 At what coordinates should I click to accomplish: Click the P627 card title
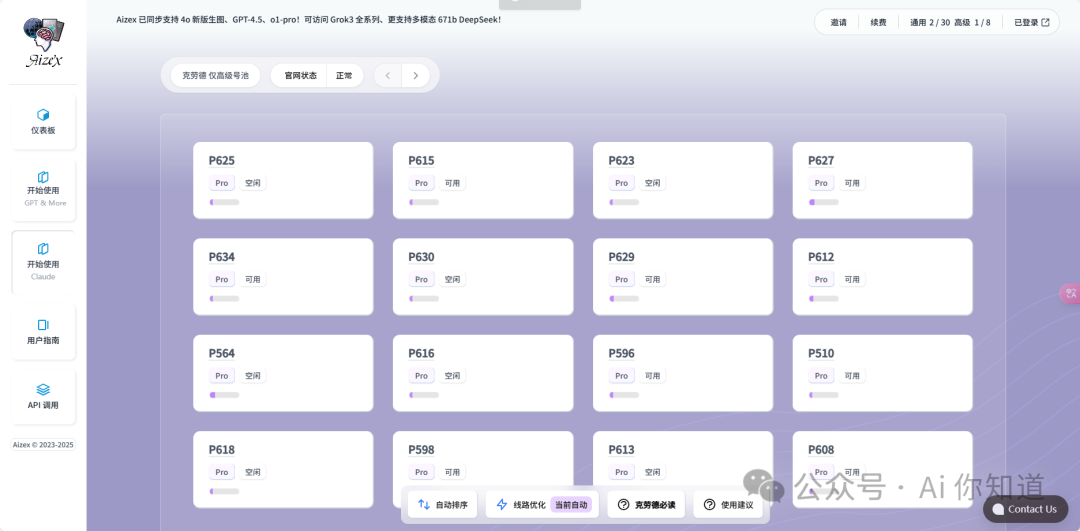point(821,160)
